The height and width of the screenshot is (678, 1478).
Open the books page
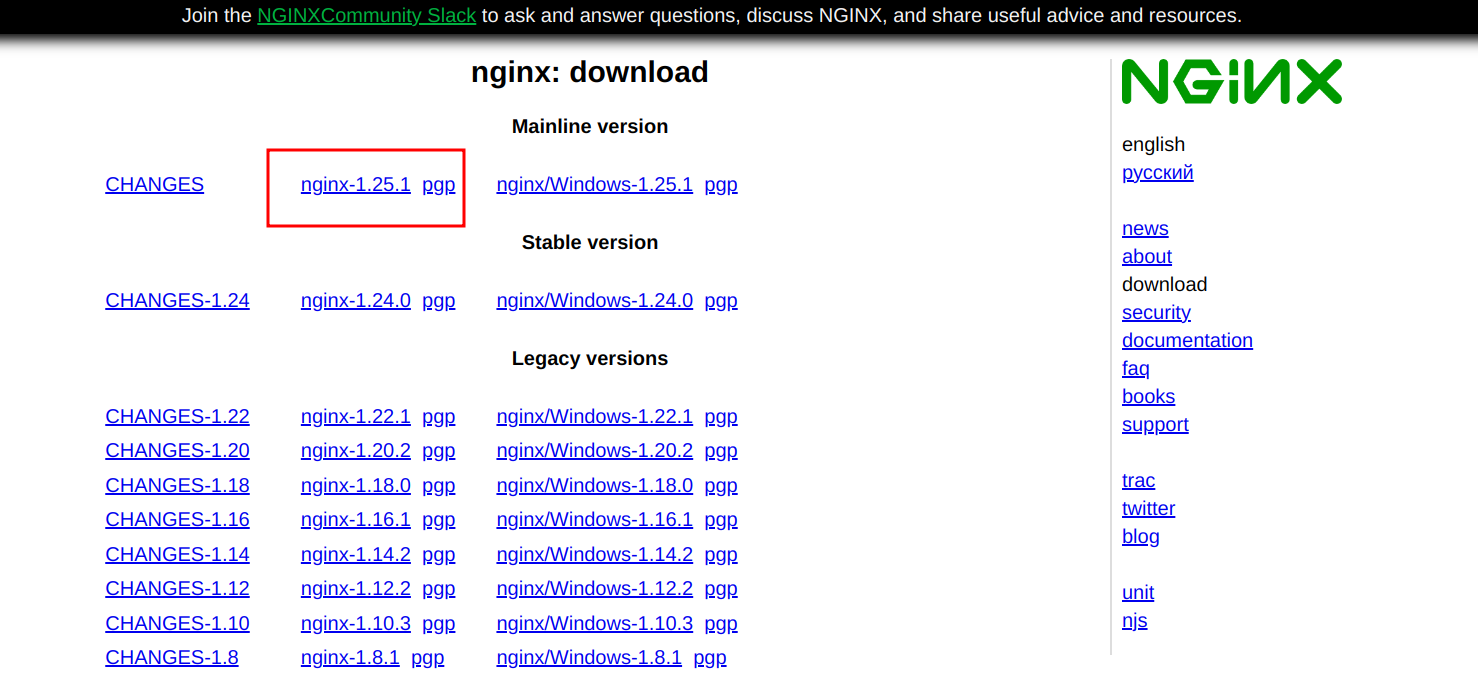(x=1148, y=396)
